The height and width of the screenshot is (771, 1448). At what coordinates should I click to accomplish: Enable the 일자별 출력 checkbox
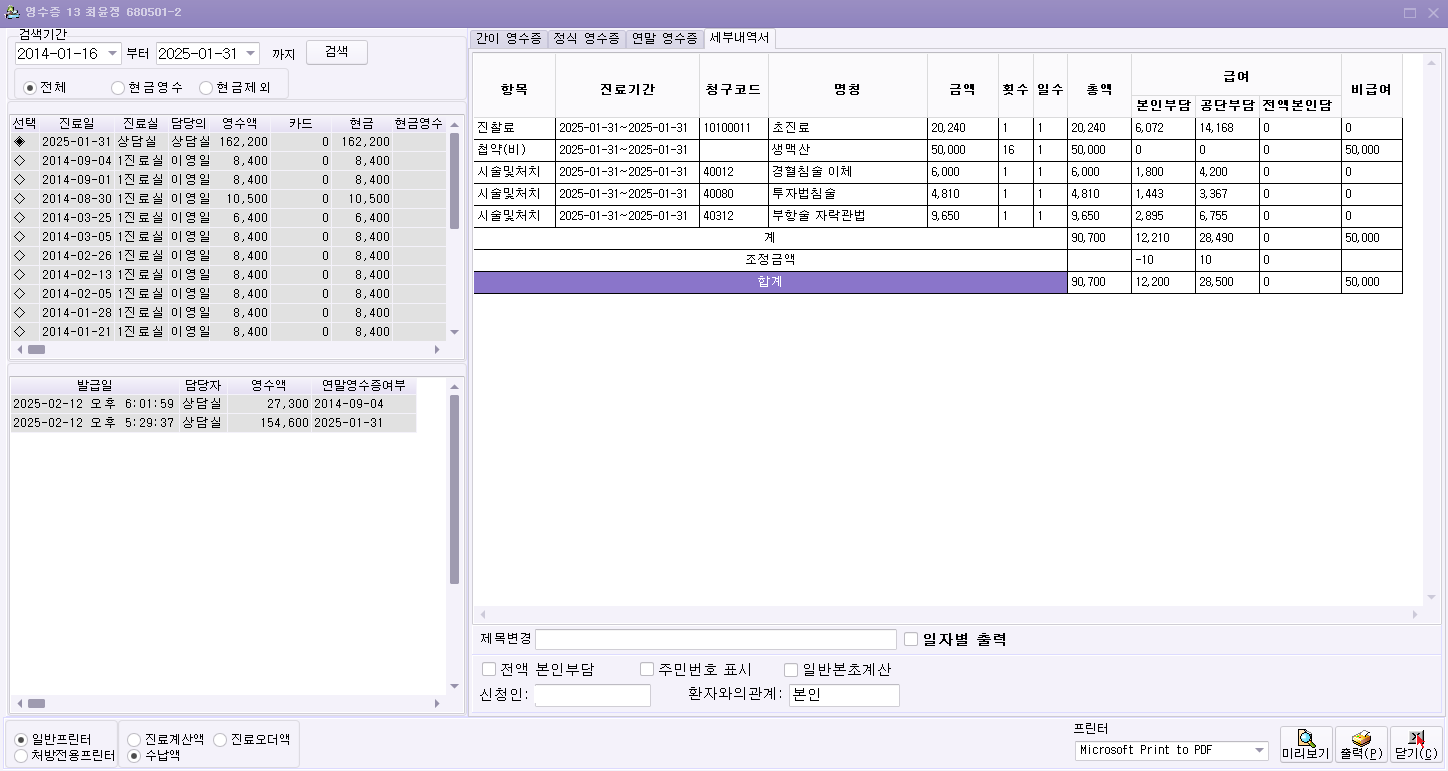click(x=911, y=640)
